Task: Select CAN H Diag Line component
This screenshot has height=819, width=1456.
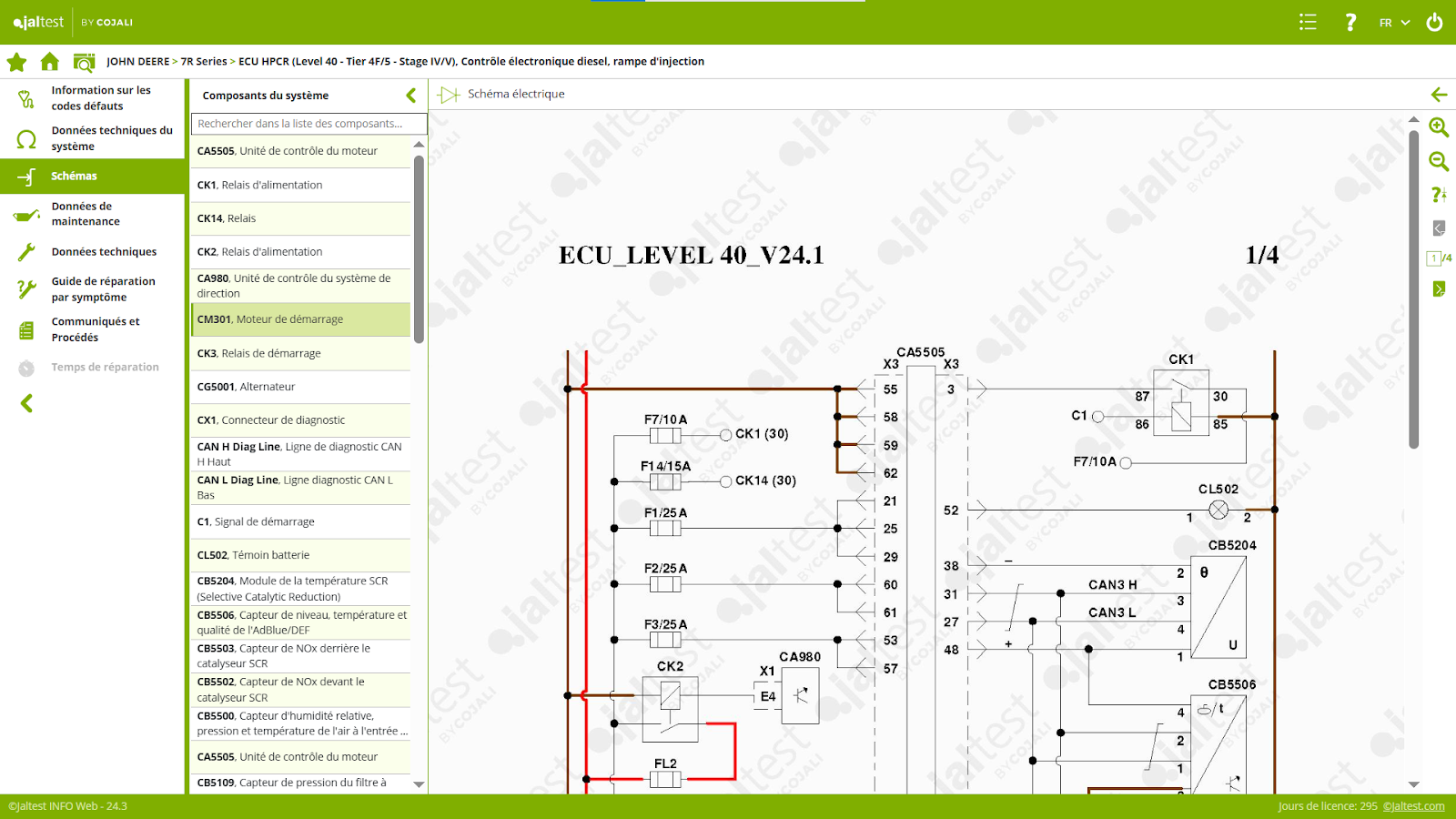Action: (300, 454)
